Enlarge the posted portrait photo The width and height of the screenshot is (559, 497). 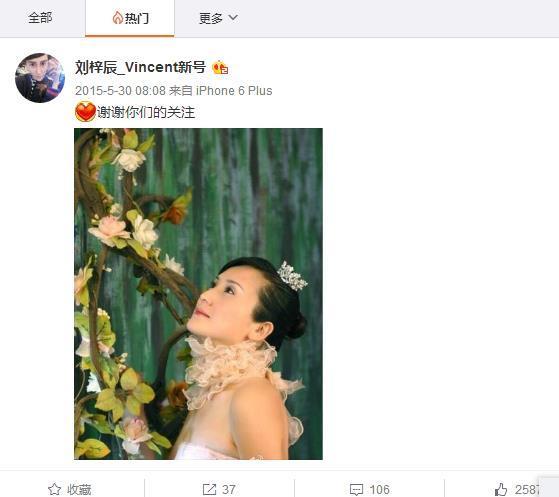pos(198,294)
